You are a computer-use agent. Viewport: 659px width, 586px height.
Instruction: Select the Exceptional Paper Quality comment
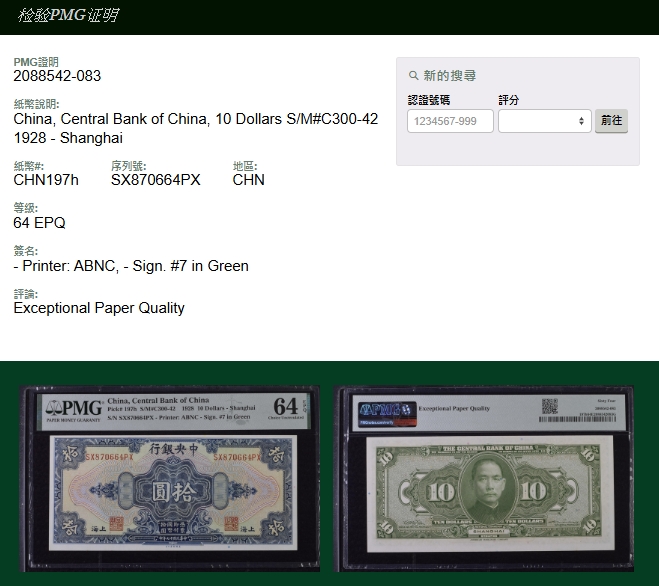tap(99, 308)
